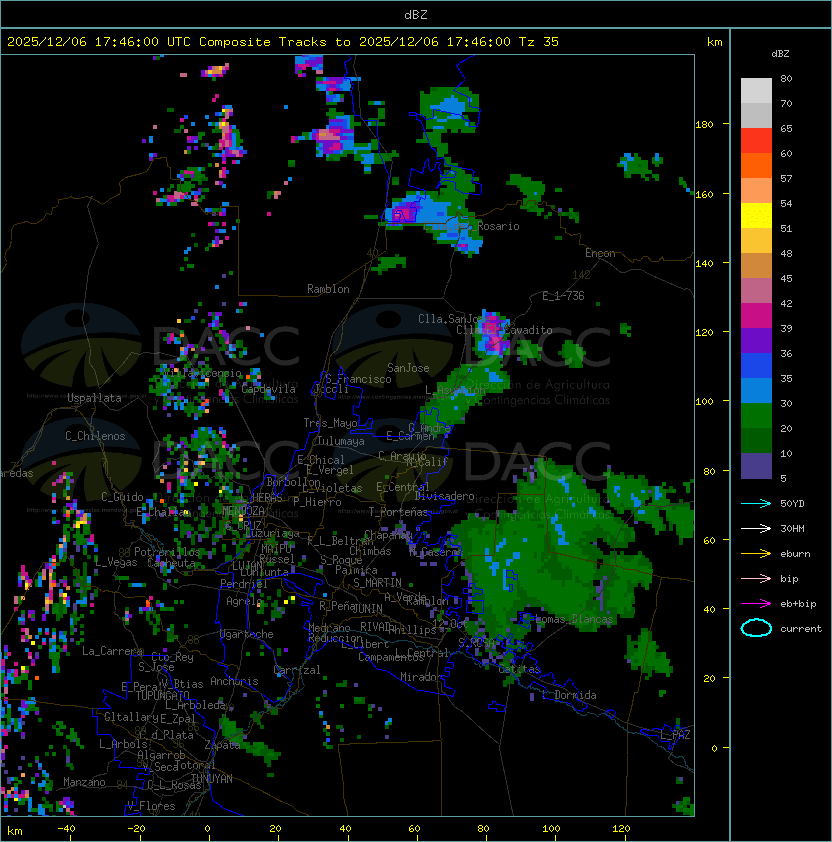
Task: Click the 'Encon' place label
Action: 600,253
